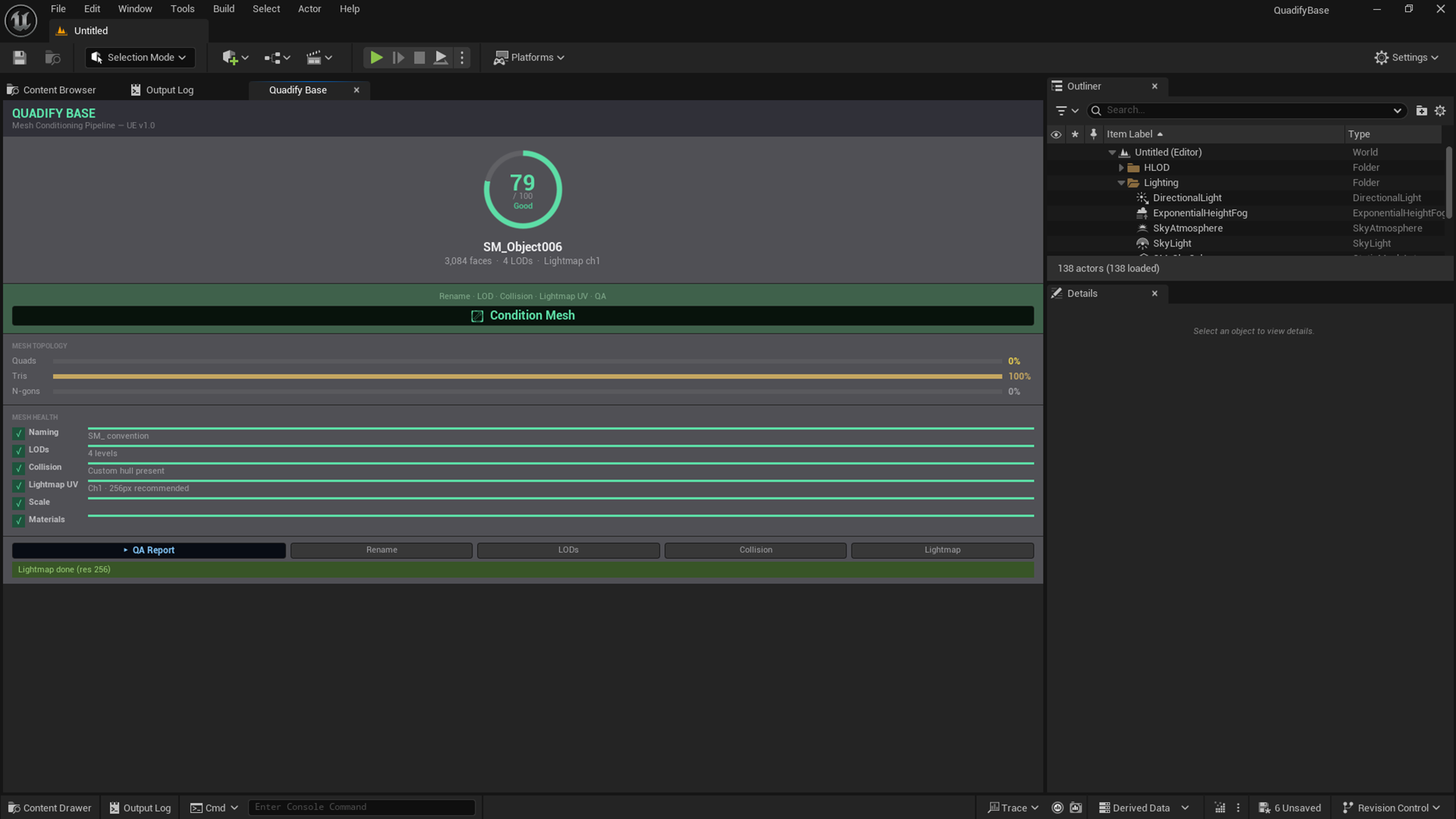1456x819 pixels.
Task: Click the Tris topology progress bar
Action: coord(527,377)
